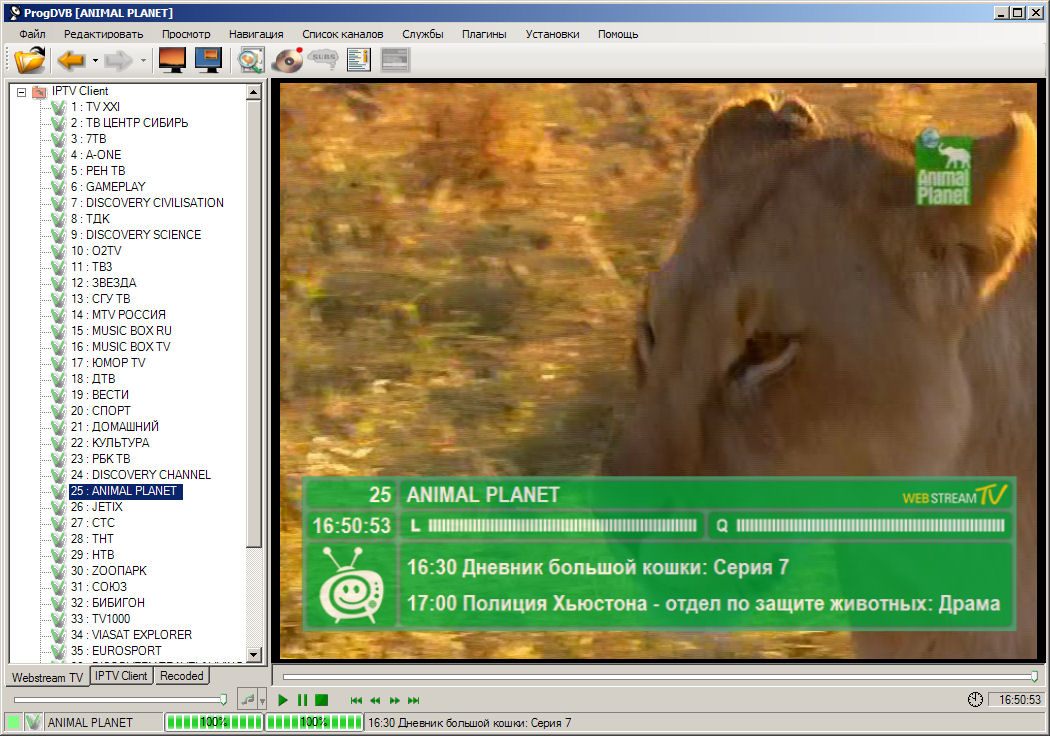
Task: Jump to start with skip-back icon
Action: point(356,701)
